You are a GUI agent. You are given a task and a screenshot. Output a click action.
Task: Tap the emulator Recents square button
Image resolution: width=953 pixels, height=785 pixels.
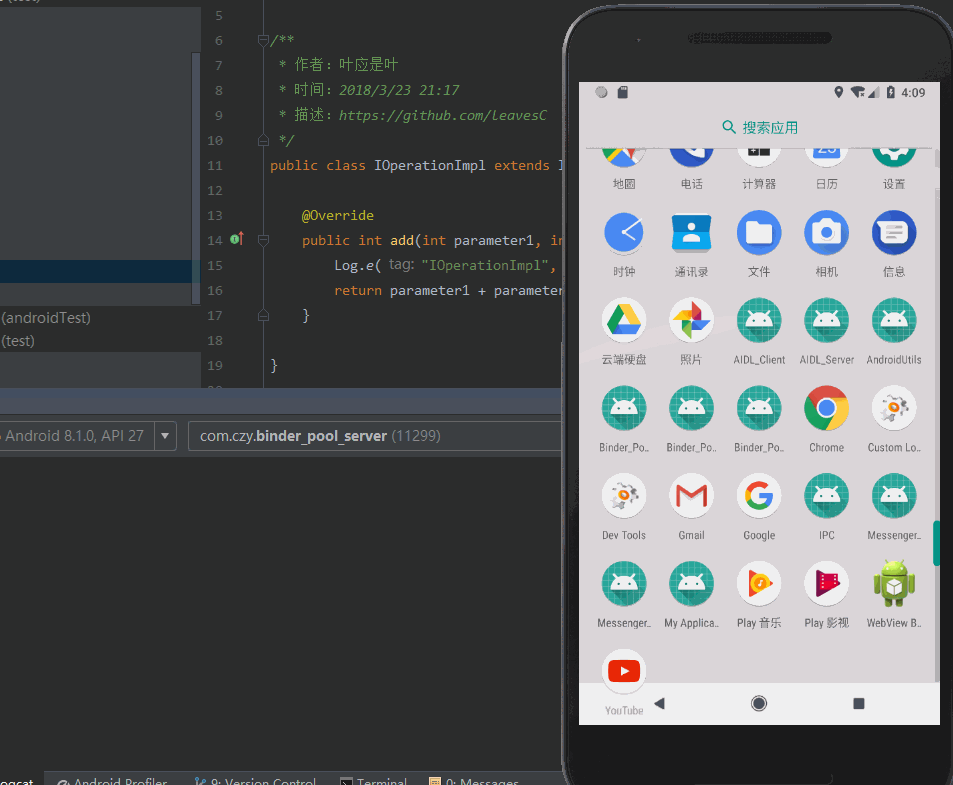coord(858,704)
